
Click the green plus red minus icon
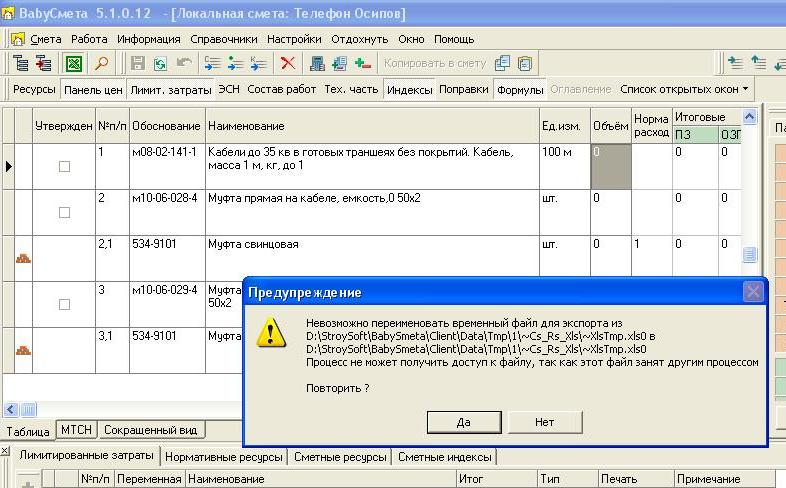[362, 64]
